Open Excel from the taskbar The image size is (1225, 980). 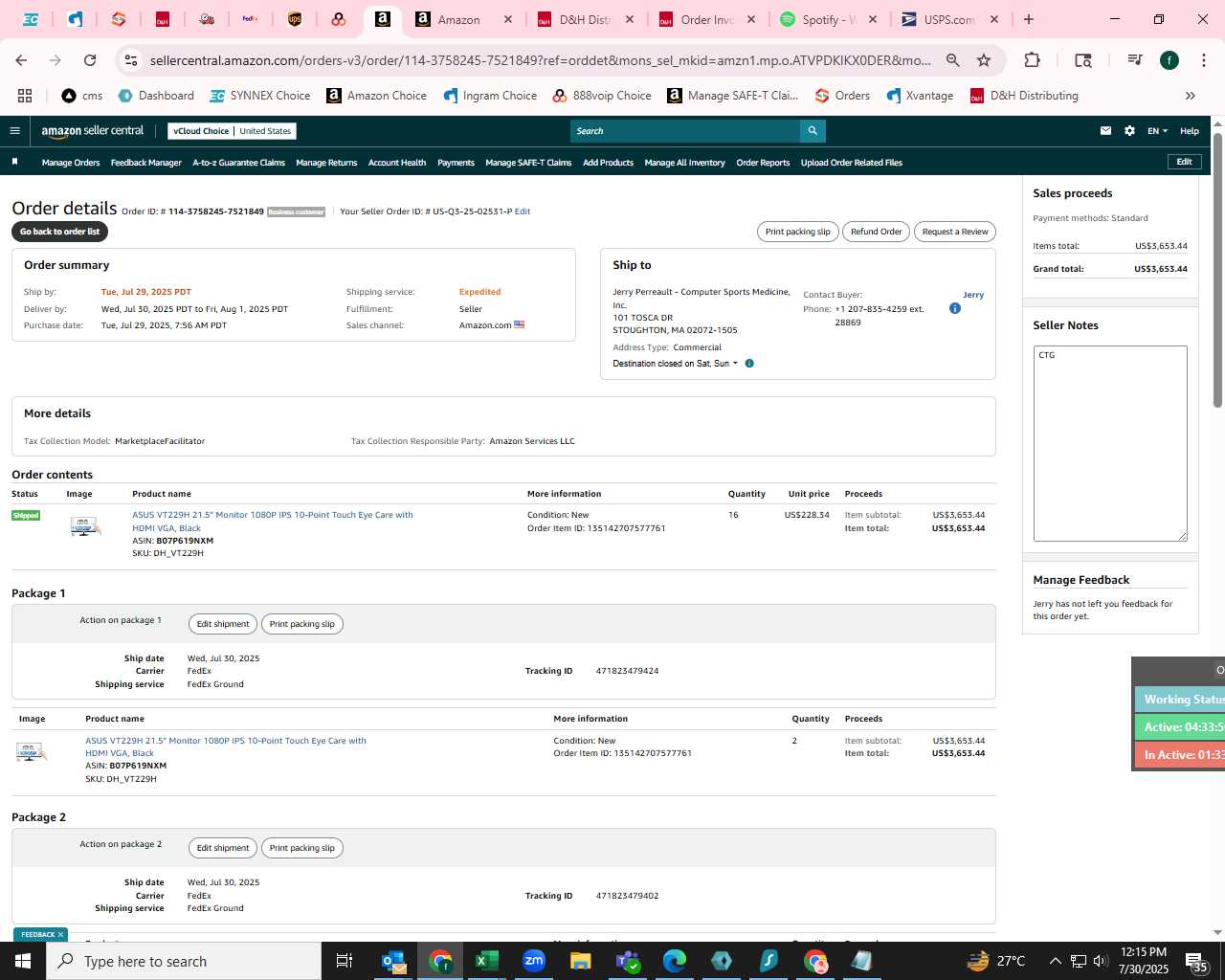[x=487, y=961]
